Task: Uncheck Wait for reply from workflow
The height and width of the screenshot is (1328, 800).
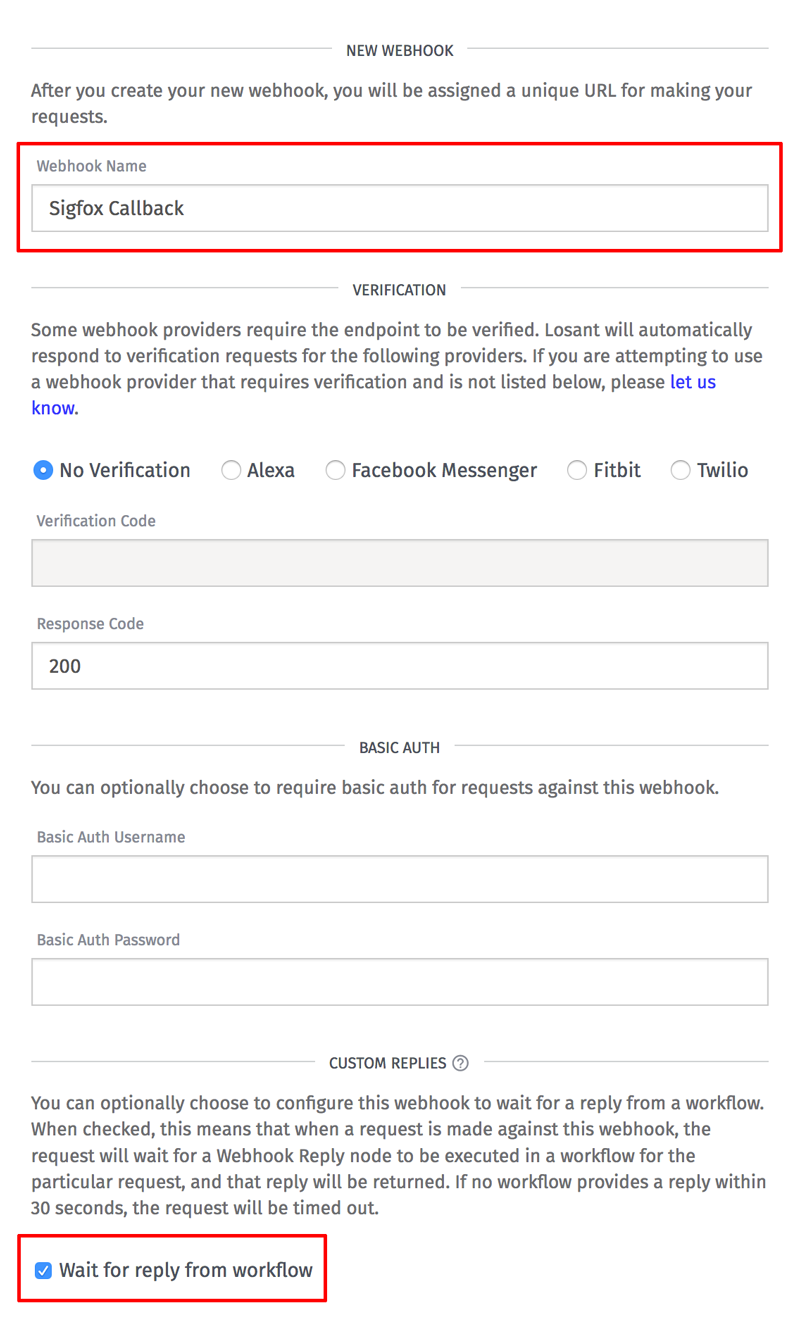Action: coord(43,1271)
